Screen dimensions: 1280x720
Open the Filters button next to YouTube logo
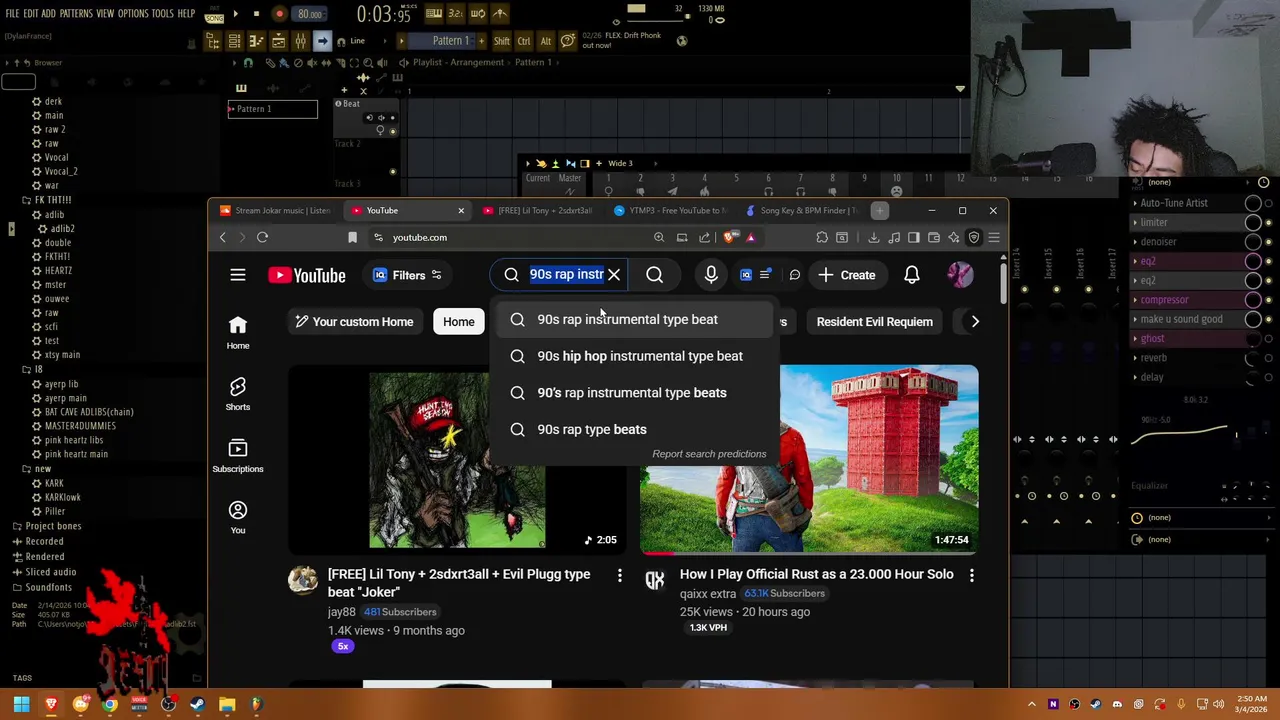tap(407, 275)
